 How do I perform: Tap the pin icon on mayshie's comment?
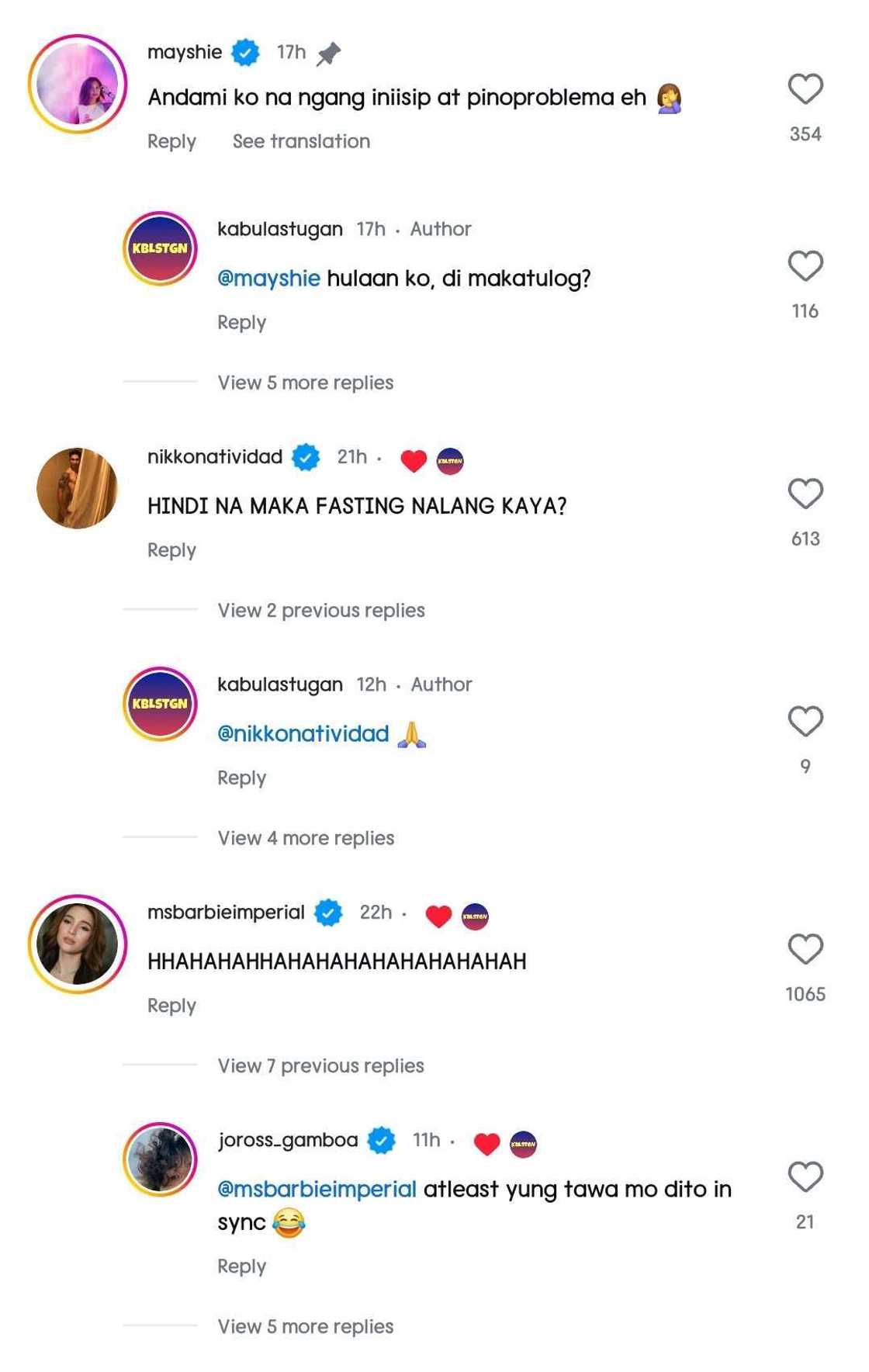pos(328,54)
